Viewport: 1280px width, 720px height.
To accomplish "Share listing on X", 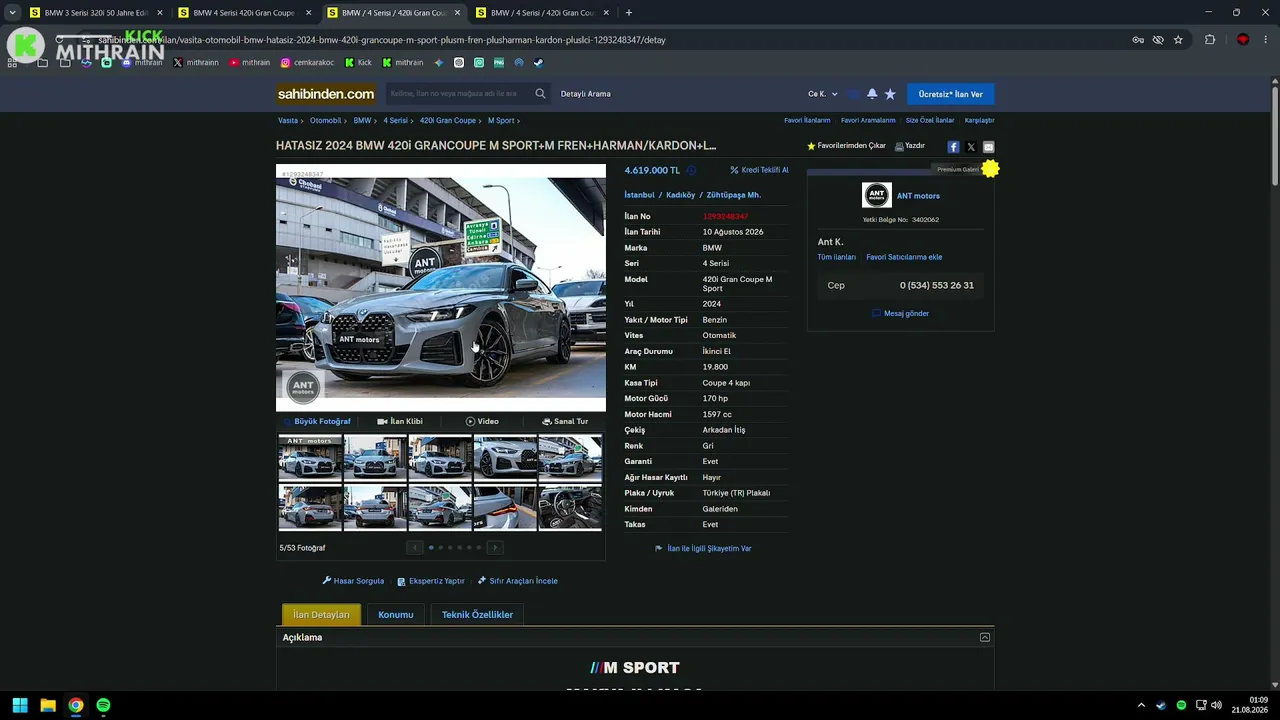I will [x=971, y=147].
